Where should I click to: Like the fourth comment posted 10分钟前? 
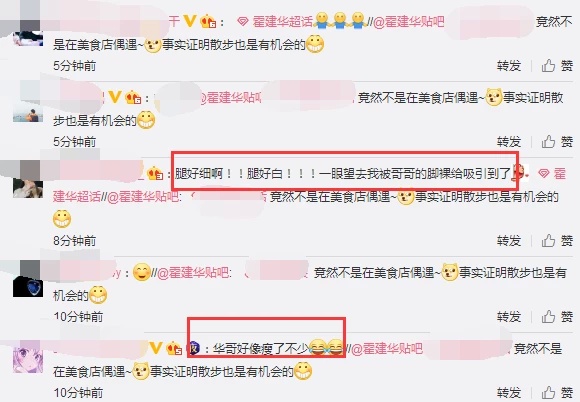coord(557,317)
